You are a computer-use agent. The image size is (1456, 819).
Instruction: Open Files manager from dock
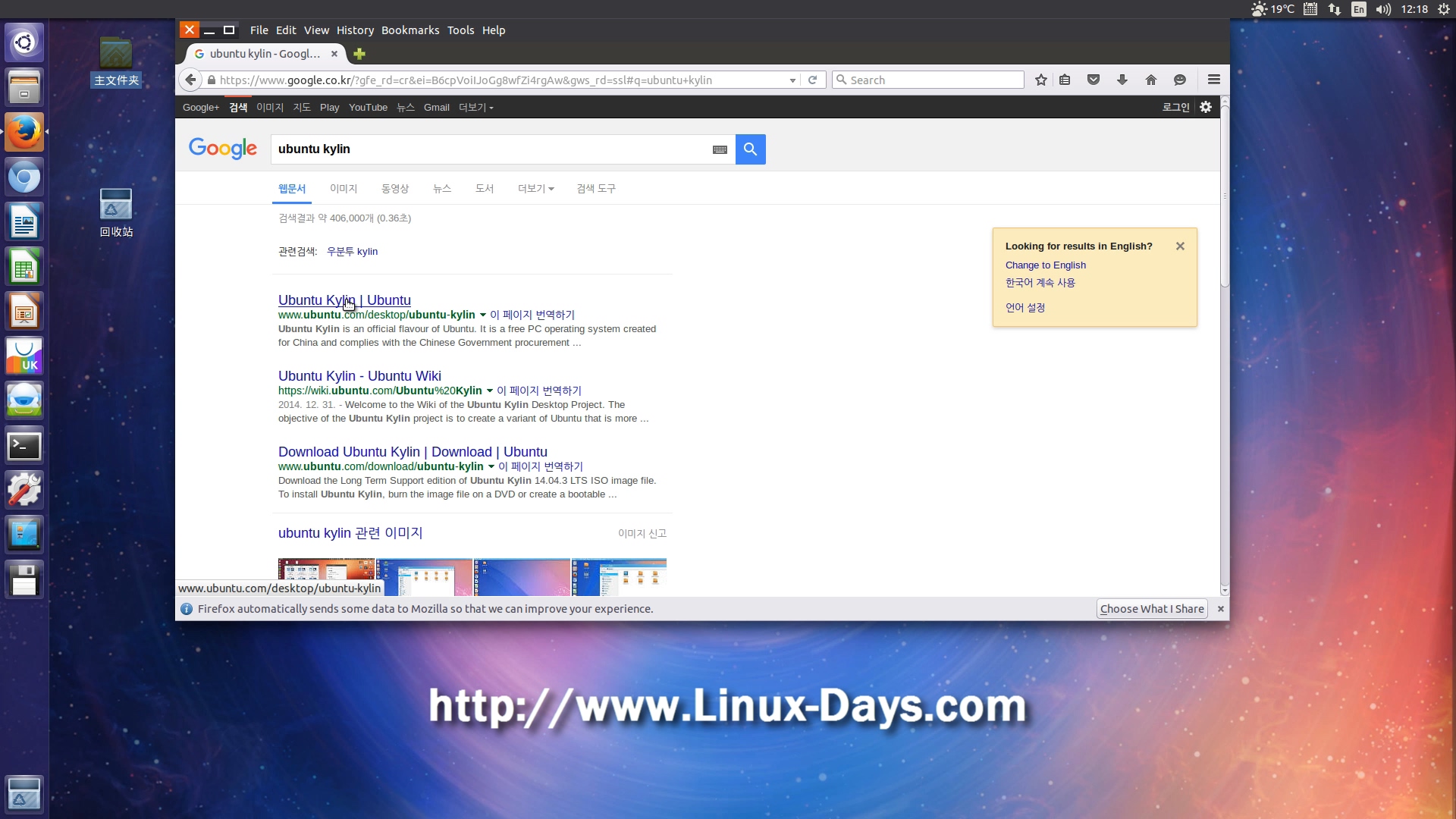24,87
